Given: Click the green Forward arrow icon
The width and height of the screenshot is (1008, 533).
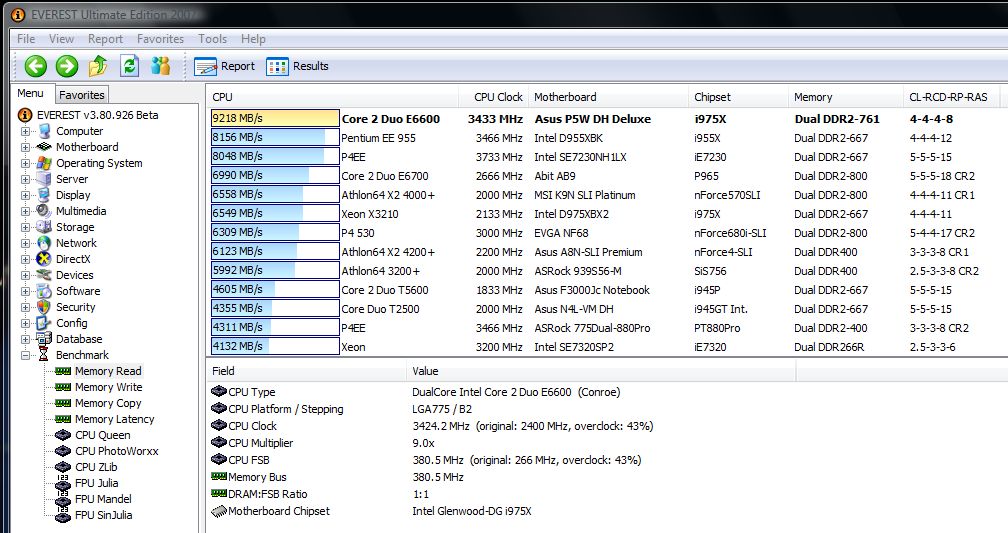Looking at the screenshot, I should click(x=67, y=66).
